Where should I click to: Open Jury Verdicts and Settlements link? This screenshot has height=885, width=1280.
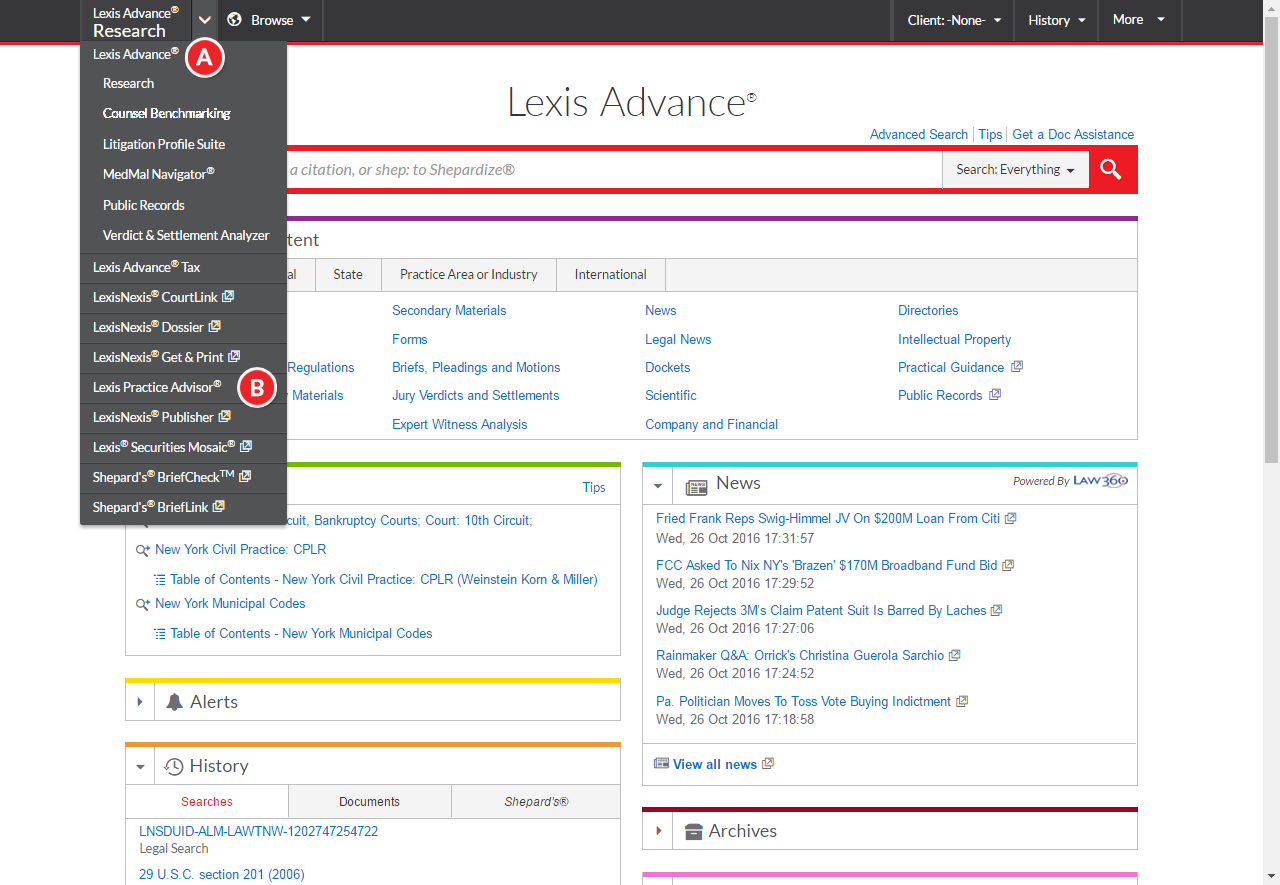point(475,395)
